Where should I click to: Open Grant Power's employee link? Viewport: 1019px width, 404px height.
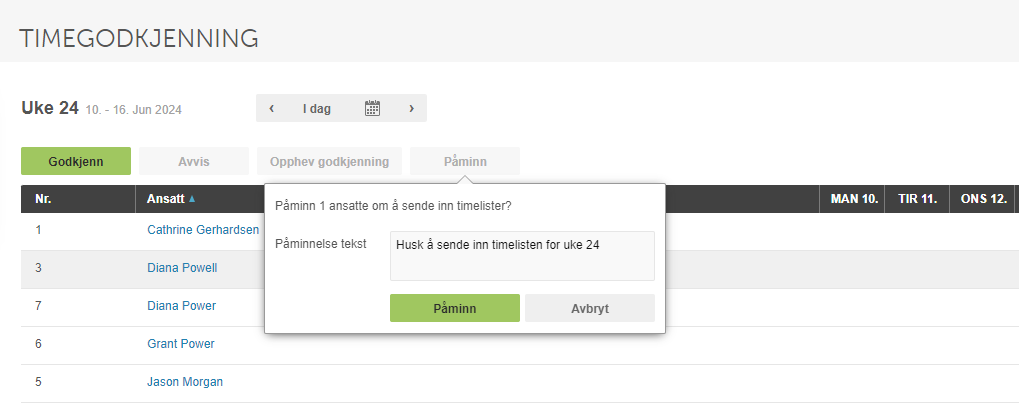click(x=181, y=344)
